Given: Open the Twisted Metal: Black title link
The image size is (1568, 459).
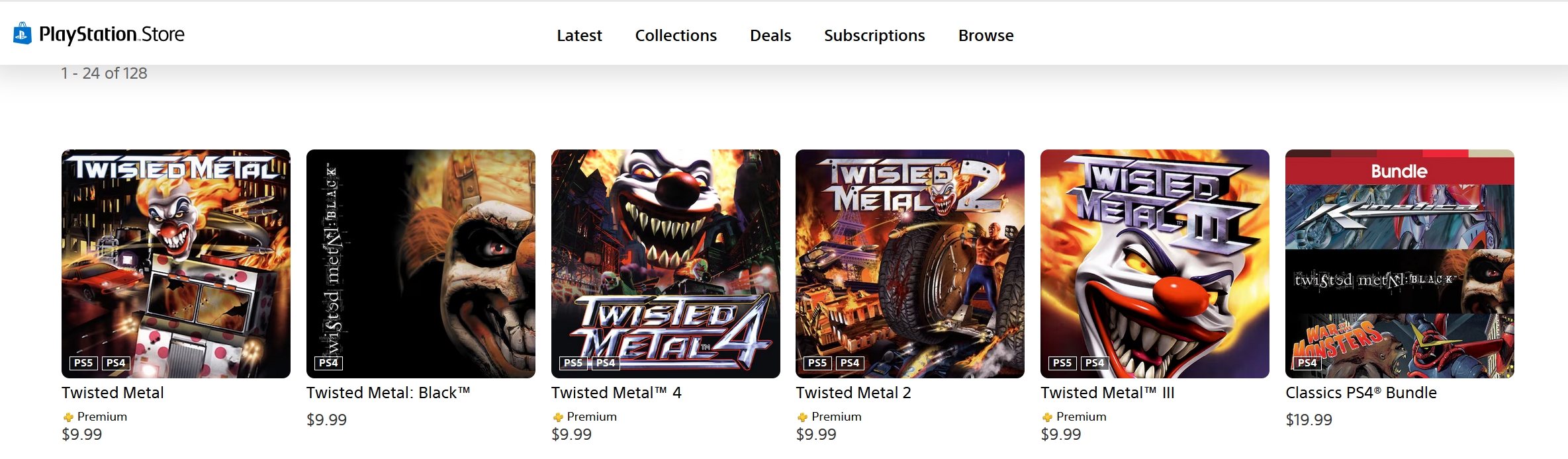Looking at the screenshot, I should pos(388,393).
